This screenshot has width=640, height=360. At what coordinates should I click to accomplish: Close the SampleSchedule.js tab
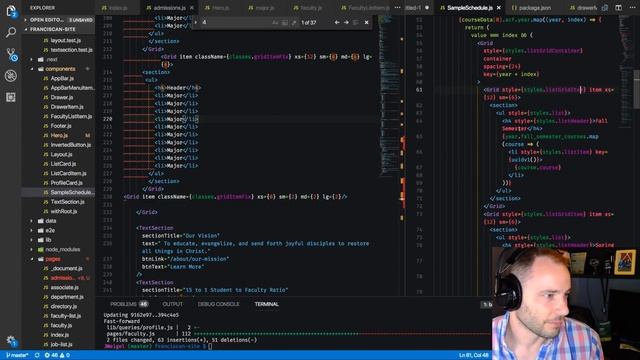498,8
